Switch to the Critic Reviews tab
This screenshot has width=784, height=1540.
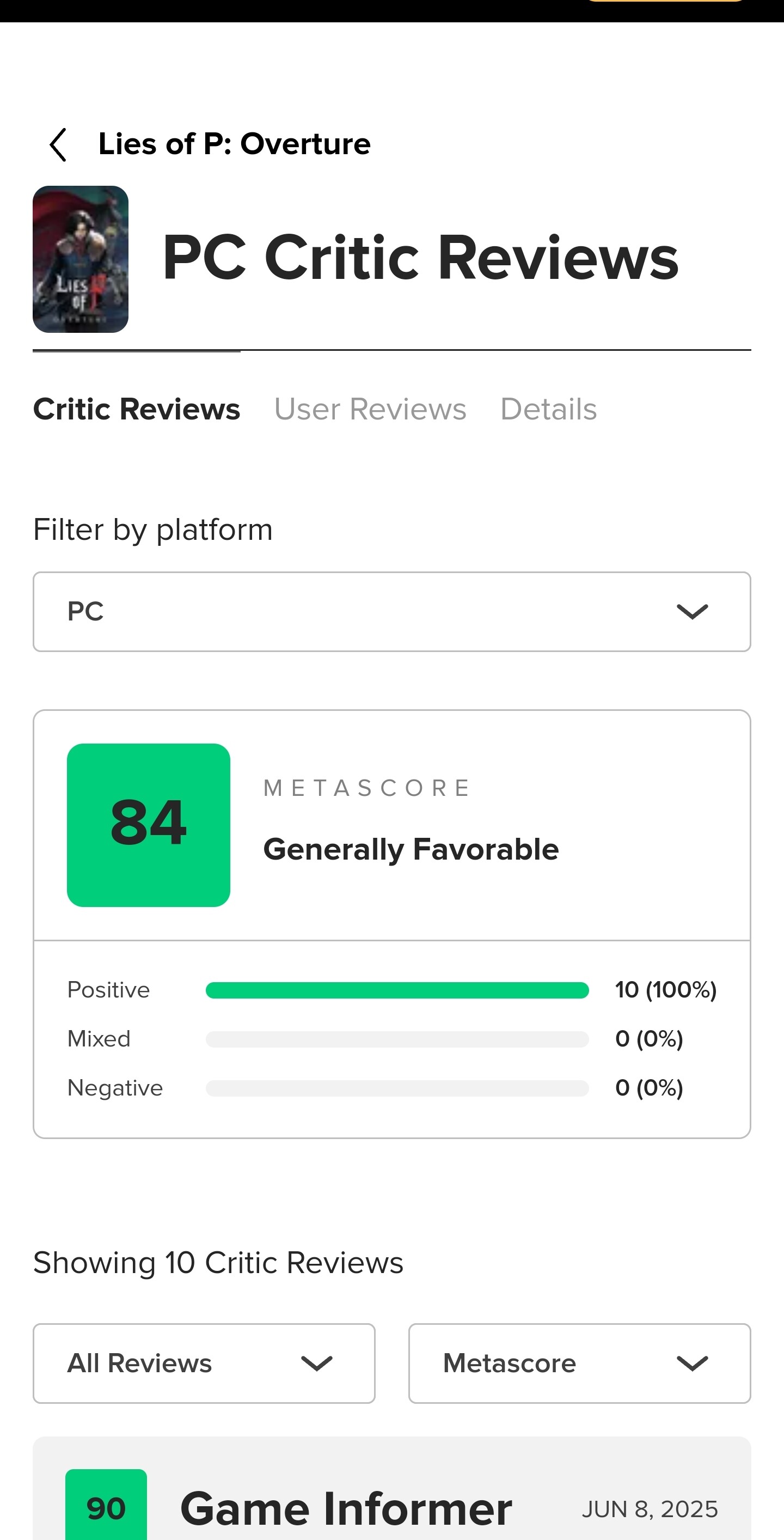pos(136,410)
